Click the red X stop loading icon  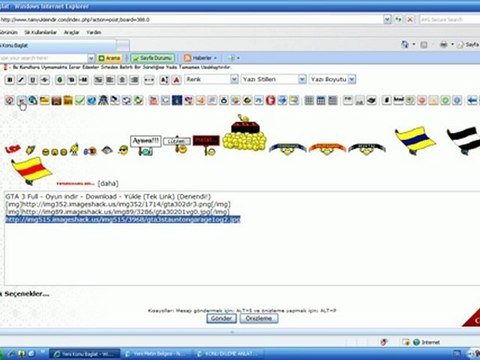click(410, 20)
